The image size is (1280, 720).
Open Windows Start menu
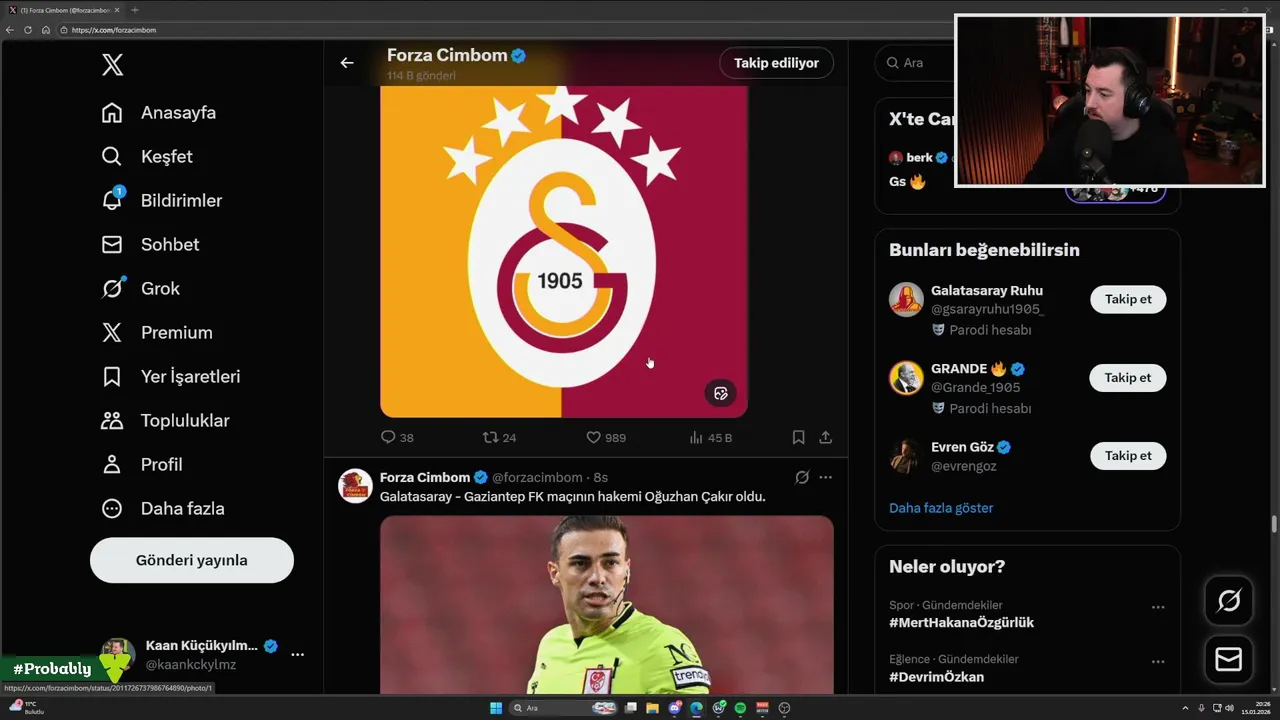tap(496, 708)
